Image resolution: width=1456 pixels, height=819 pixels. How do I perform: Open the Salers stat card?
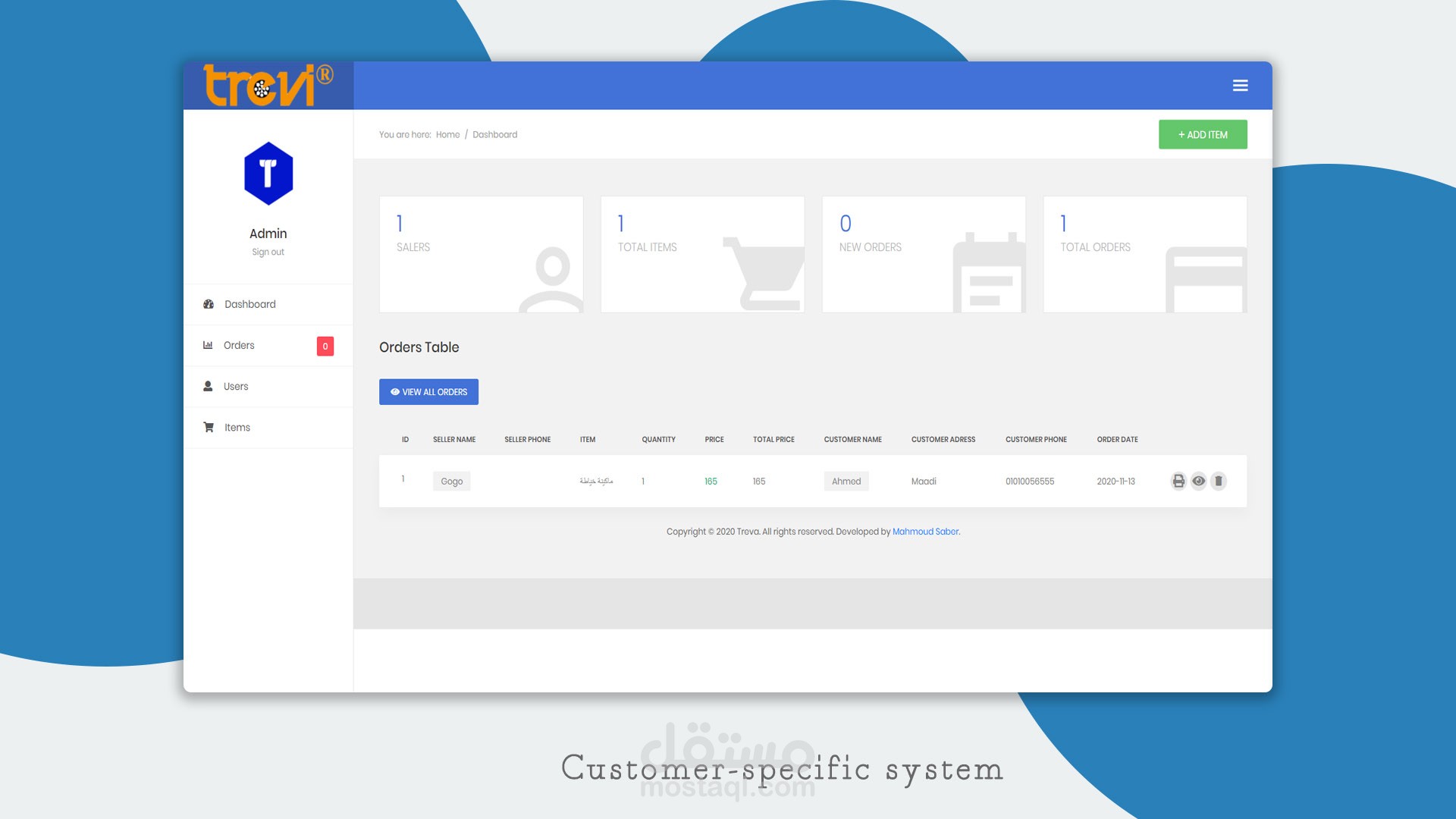tap(481, 254)
